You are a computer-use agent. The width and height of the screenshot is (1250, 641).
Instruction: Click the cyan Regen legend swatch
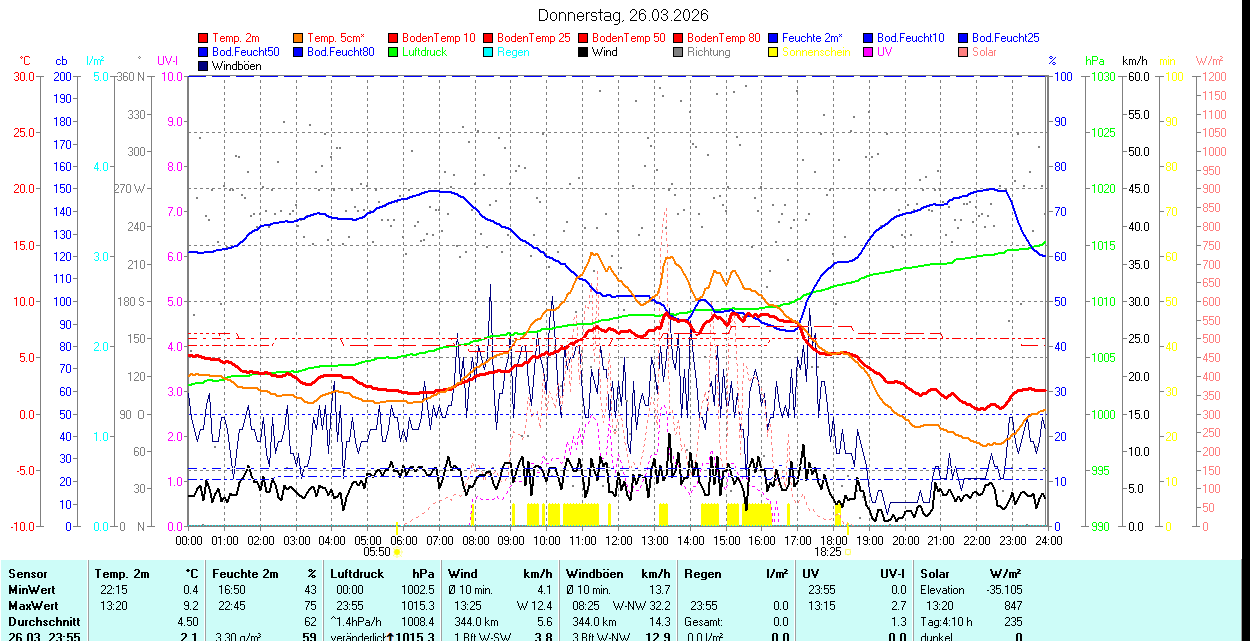[488, 52]
